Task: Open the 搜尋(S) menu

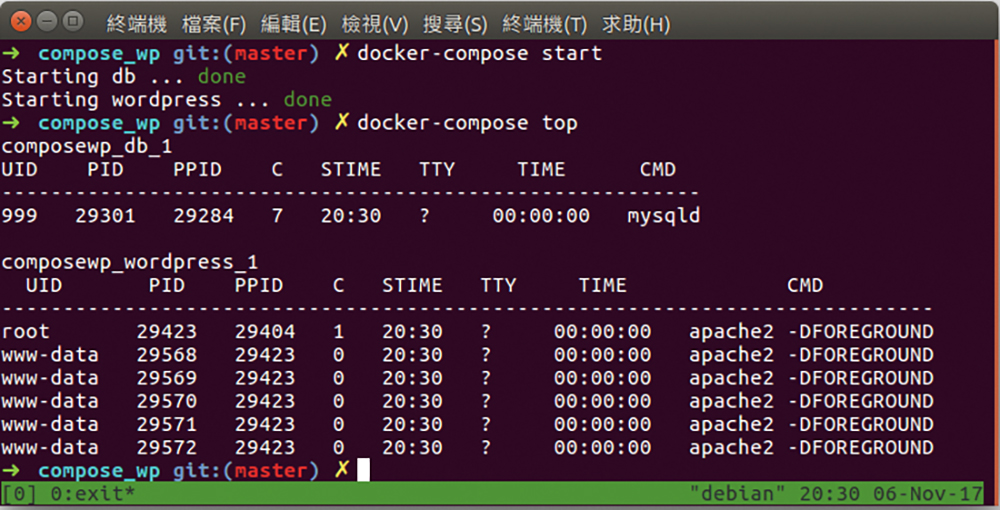Action: click(x=455, y=24)
